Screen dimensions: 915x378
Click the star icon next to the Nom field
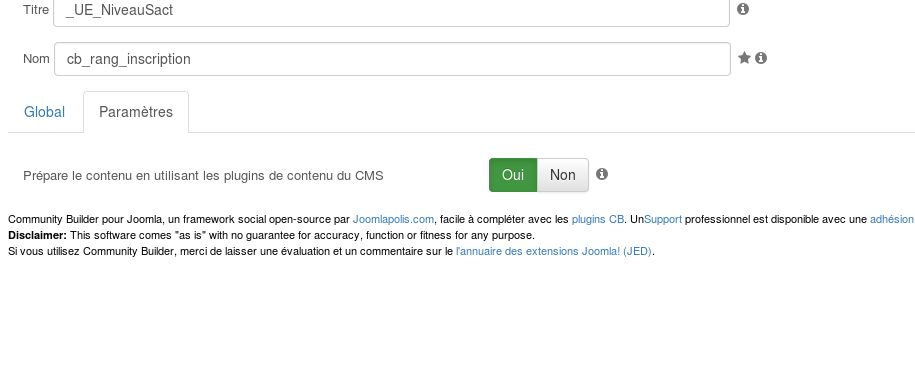point(744,58)
